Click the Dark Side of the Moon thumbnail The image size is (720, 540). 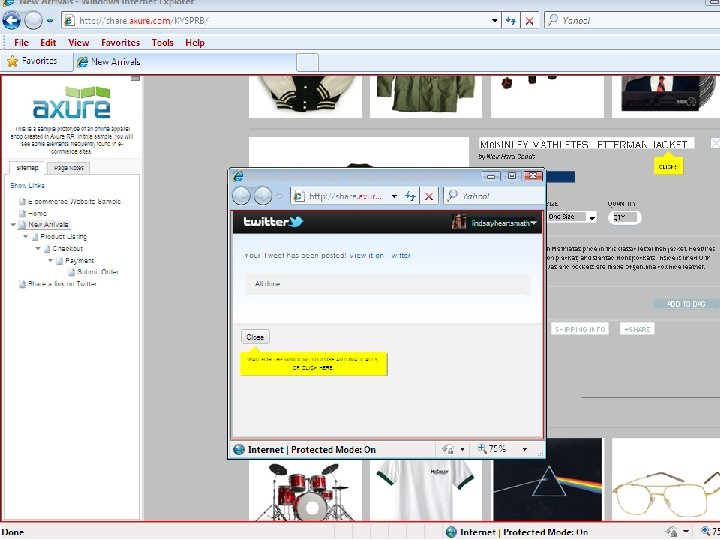tap(547, 479)
